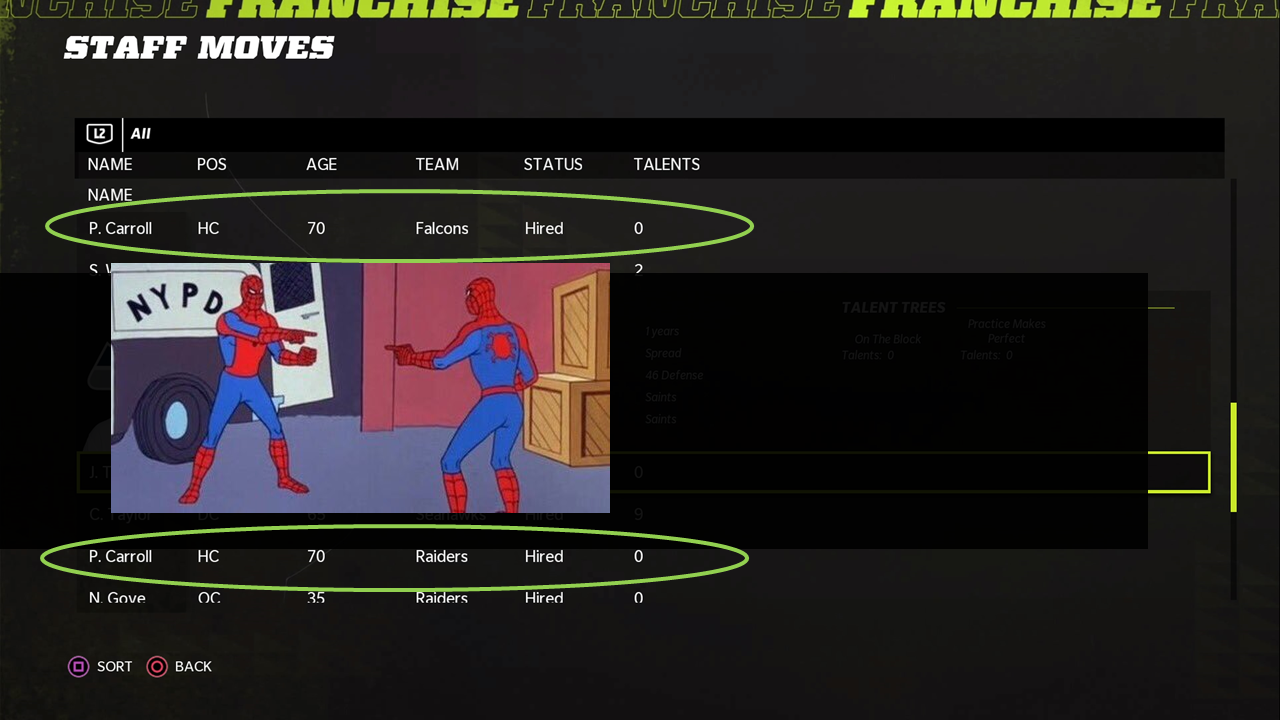
Task: Click the square Sort button icon
Action: (78, 667)
